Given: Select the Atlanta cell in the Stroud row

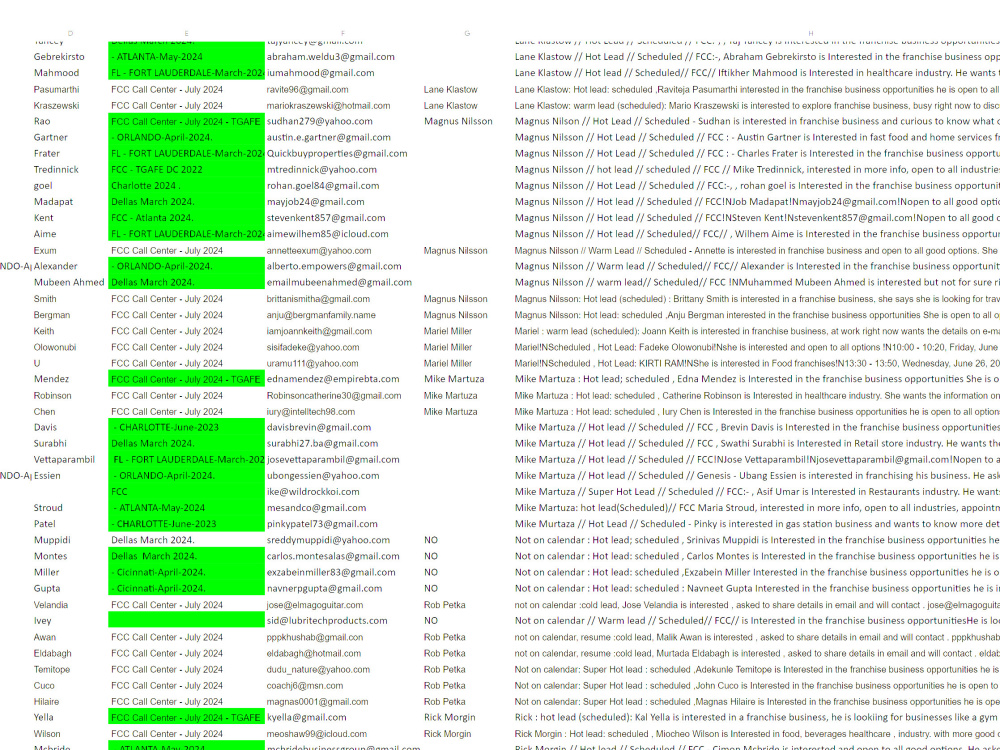Looking at the screenshot, I should (186, 508).
